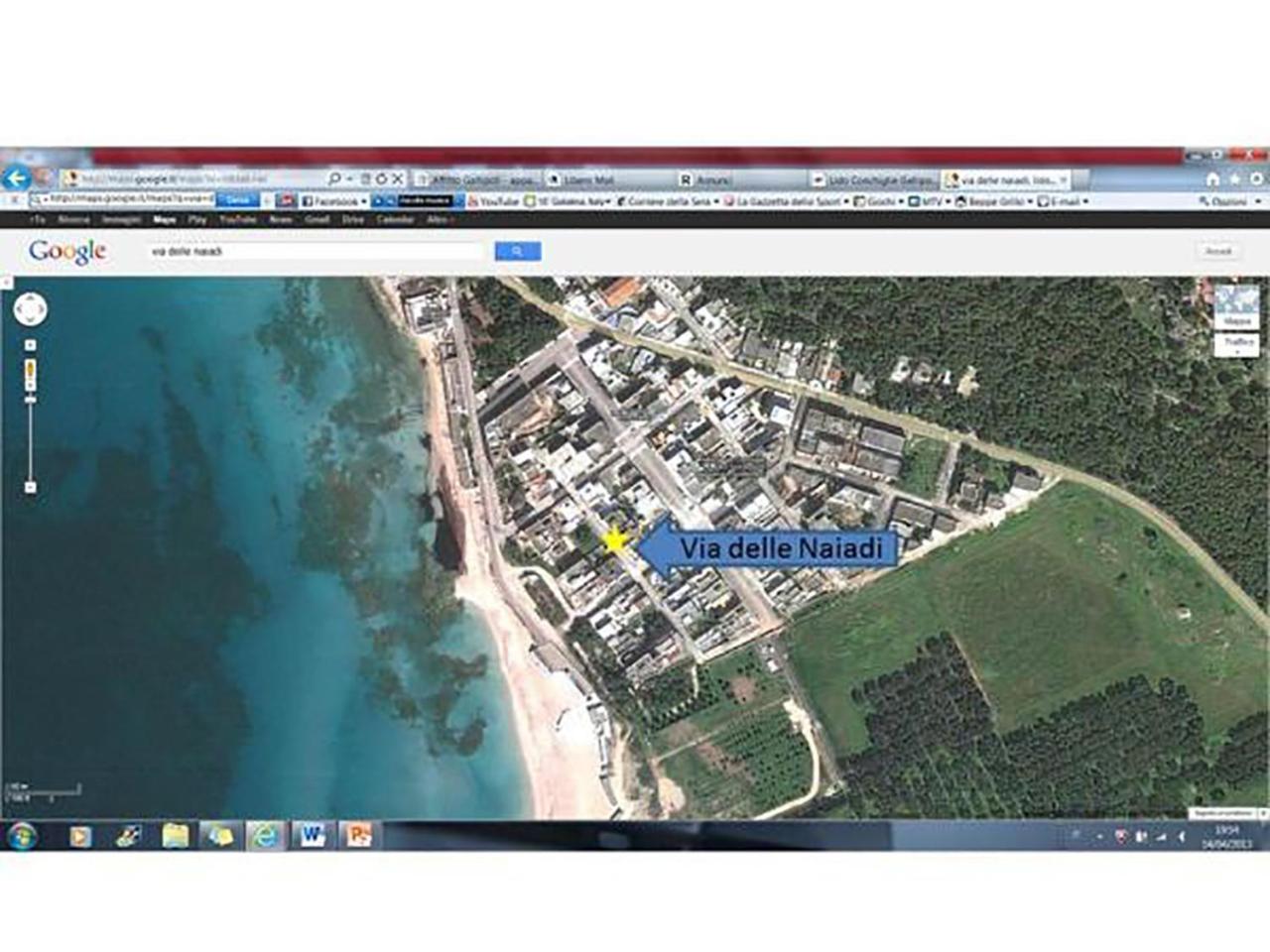Image resolution: width=1270 pixels, height=952 pixels.
Task: Click the Google Maps search field
Action: (x=319, y=252)
